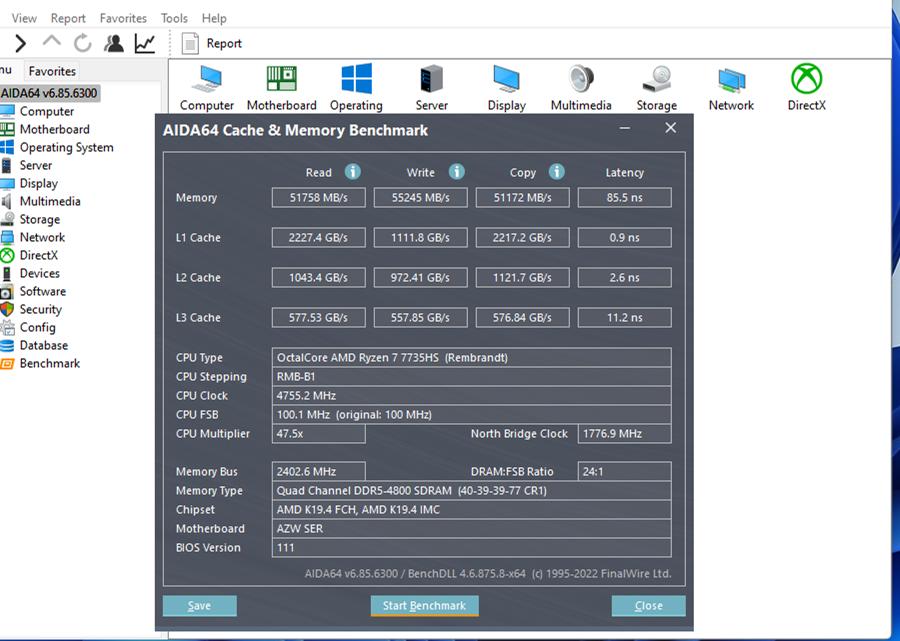Viewport: 900px width, 641px height.
Task: Select Security in the sidebar tree
Action: click(x=40, y=309)
